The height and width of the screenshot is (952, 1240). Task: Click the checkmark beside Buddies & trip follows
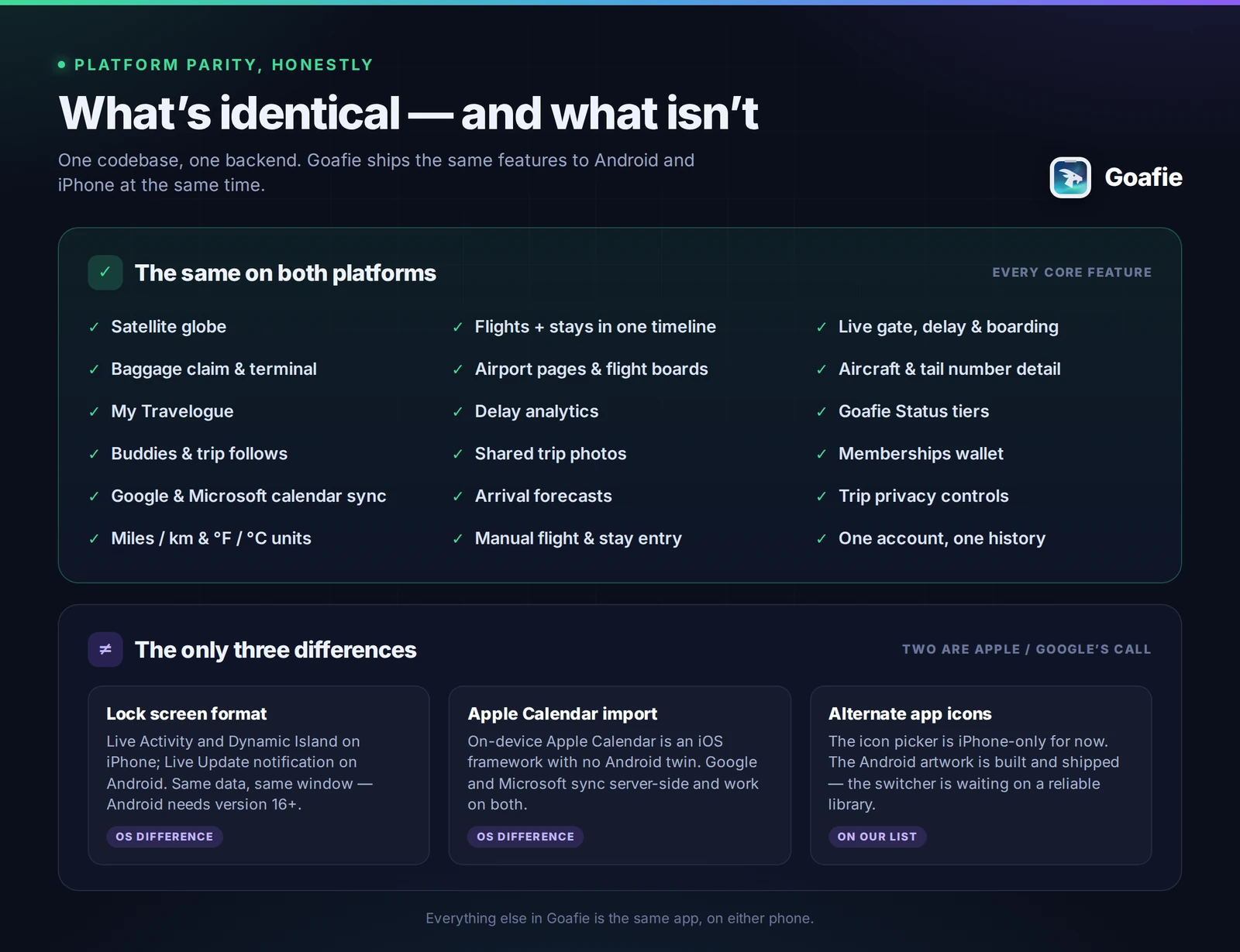pos(94,454)
